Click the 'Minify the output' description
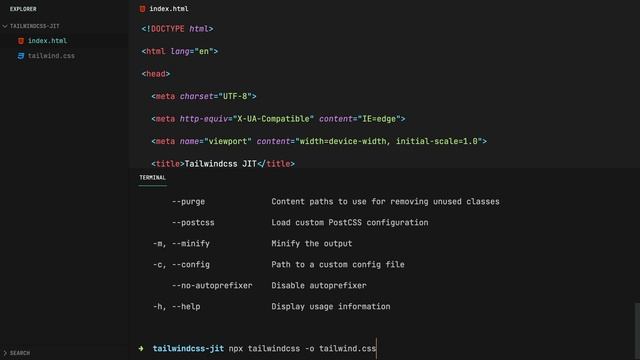This screenshot has width=640, height=360. tap(311, 244)
